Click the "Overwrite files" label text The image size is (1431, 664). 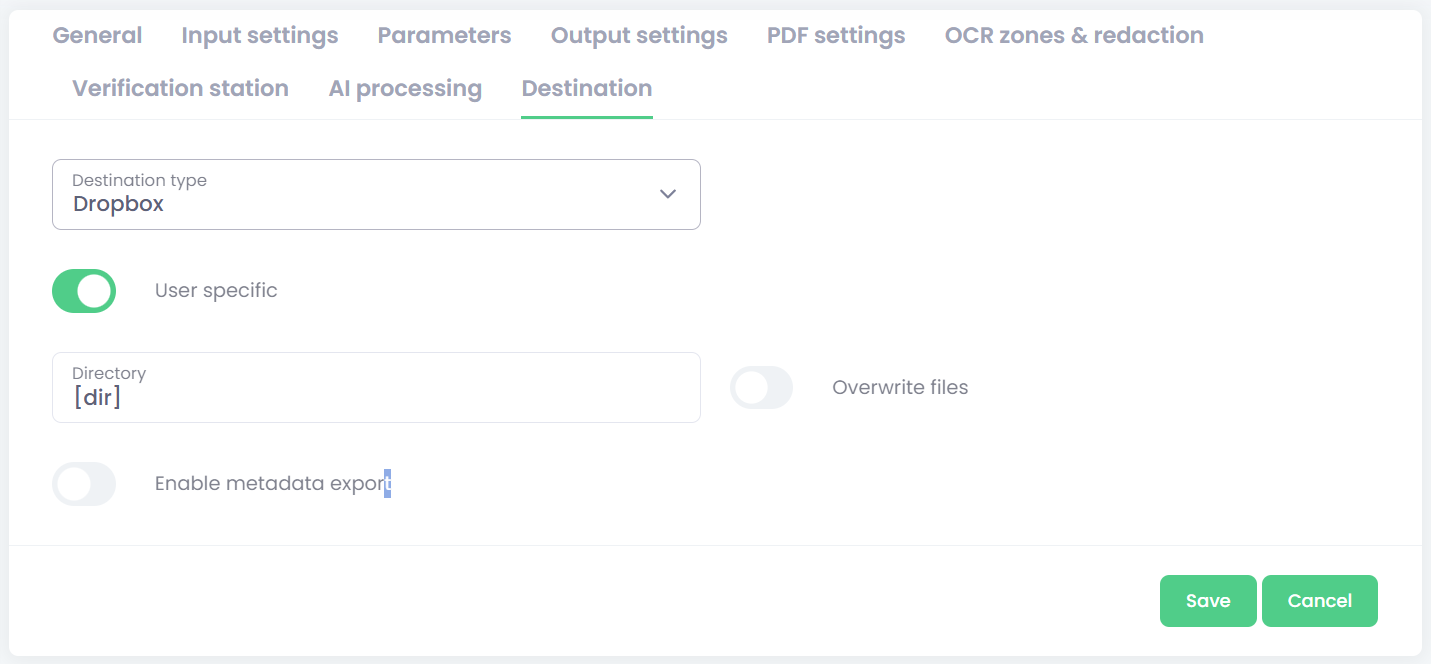tap(900, 387)
